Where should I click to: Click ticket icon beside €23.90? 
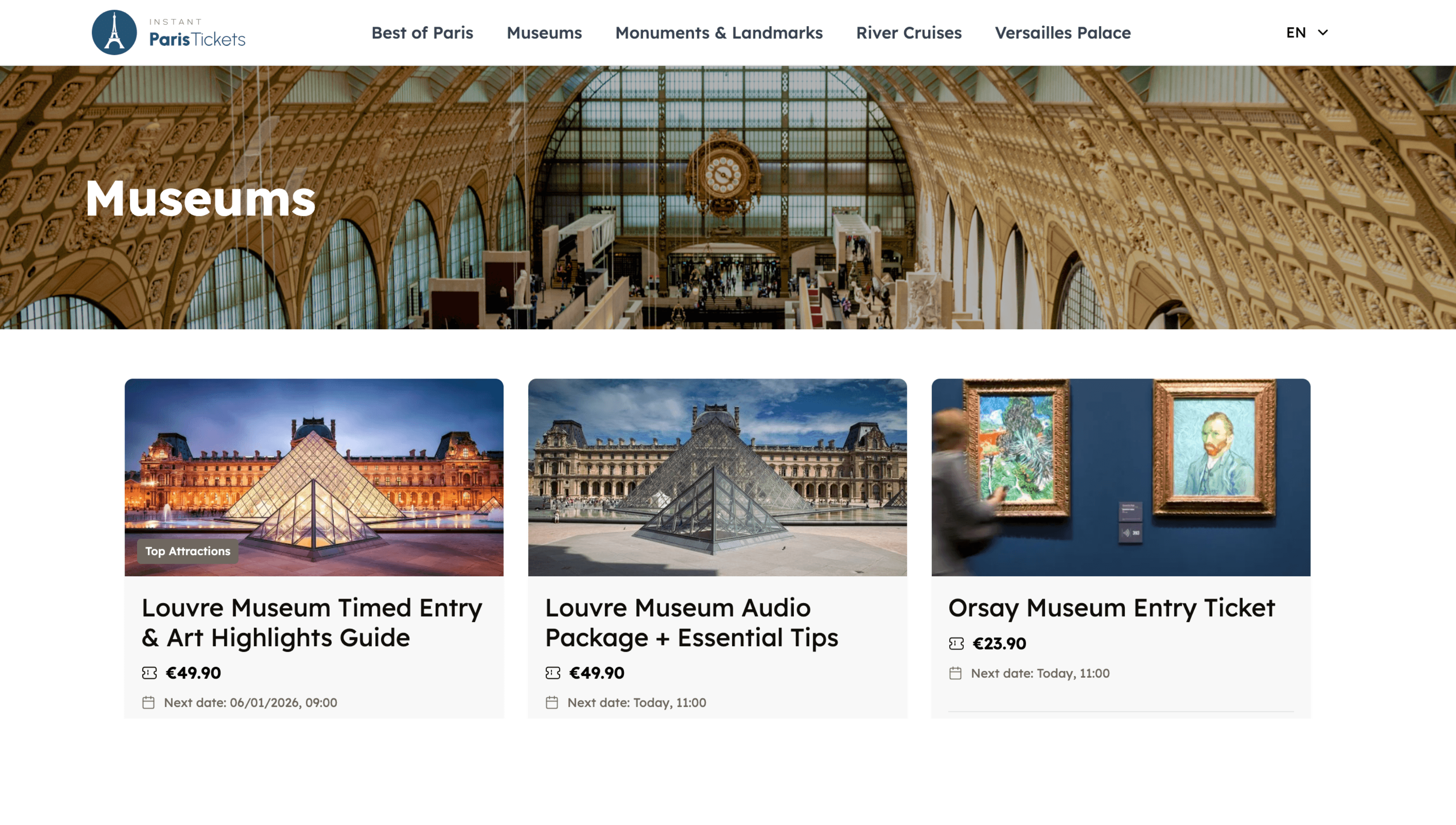tap(956, 643)
